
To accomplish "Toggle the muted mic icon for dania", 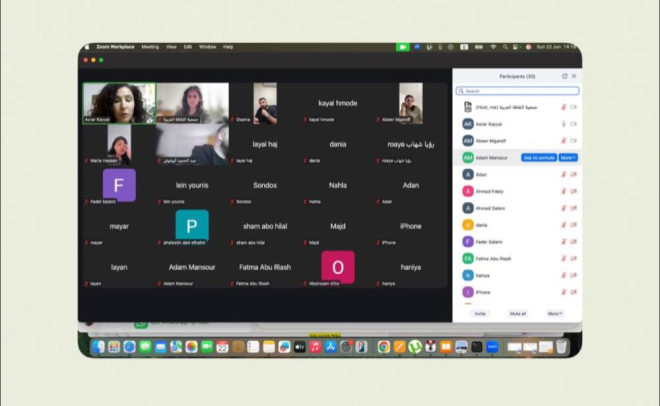I will tap(564, 225).
